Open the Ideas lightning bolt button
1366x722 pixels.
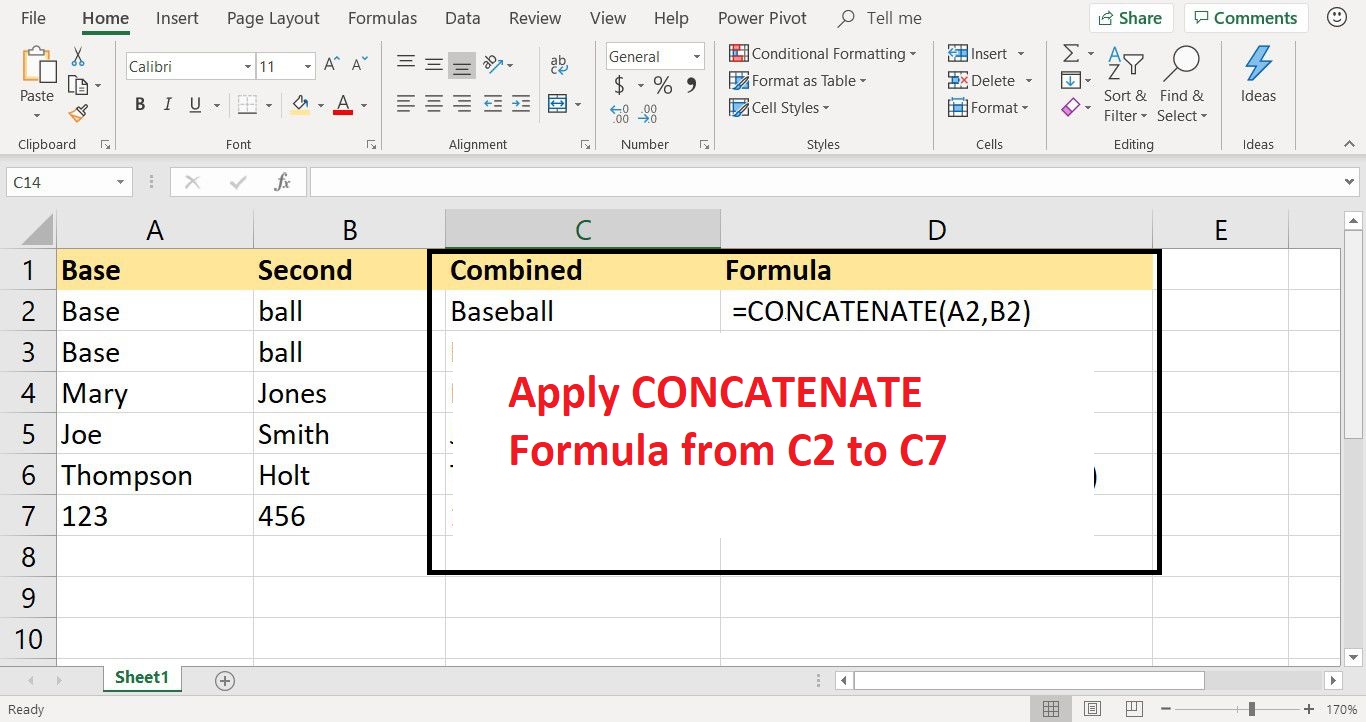point(1258,76)
